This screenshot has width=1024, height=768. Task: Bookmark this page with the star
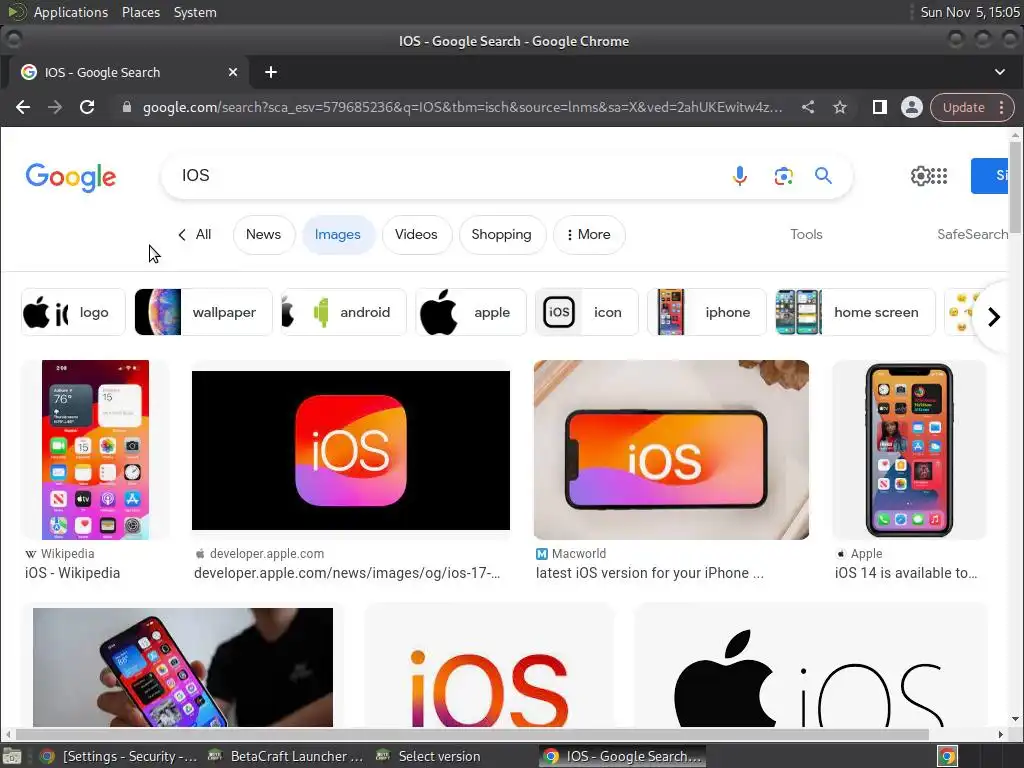click(840, 107)
